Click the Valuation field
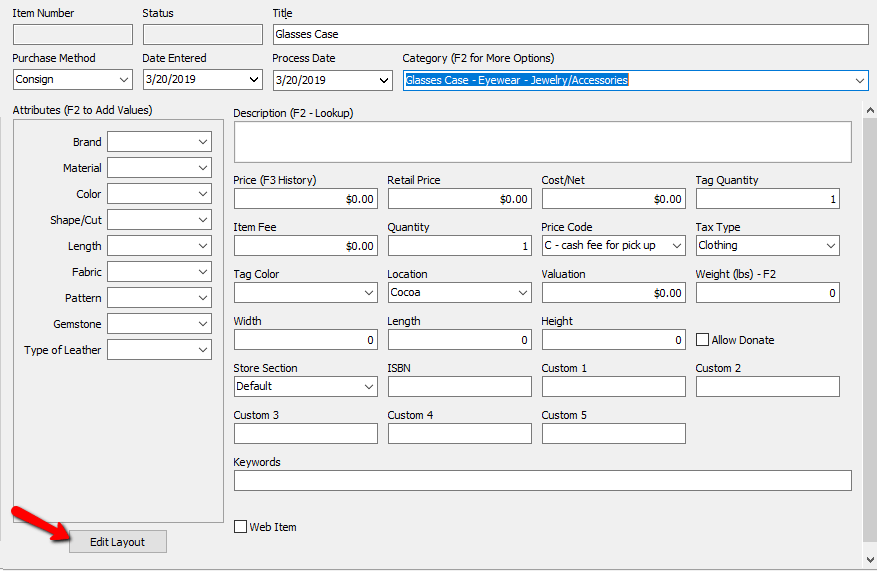Viewport: 877px width, 571px height. pos(614,292)
